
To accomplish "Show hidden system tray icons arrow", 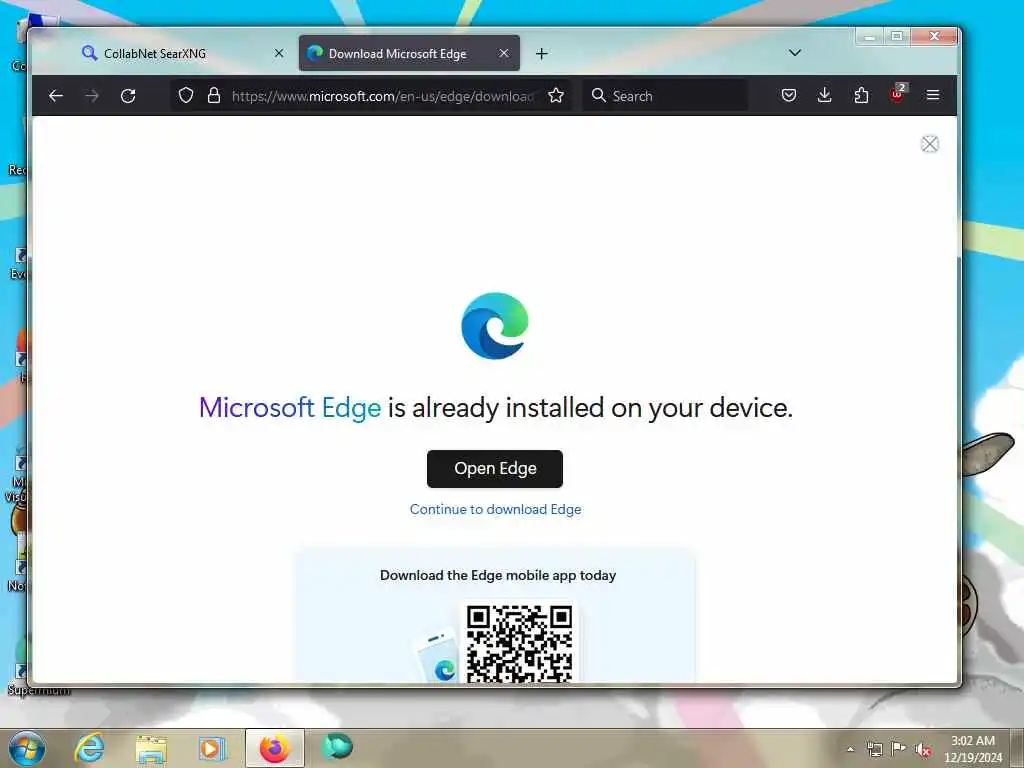I will 850,749.
